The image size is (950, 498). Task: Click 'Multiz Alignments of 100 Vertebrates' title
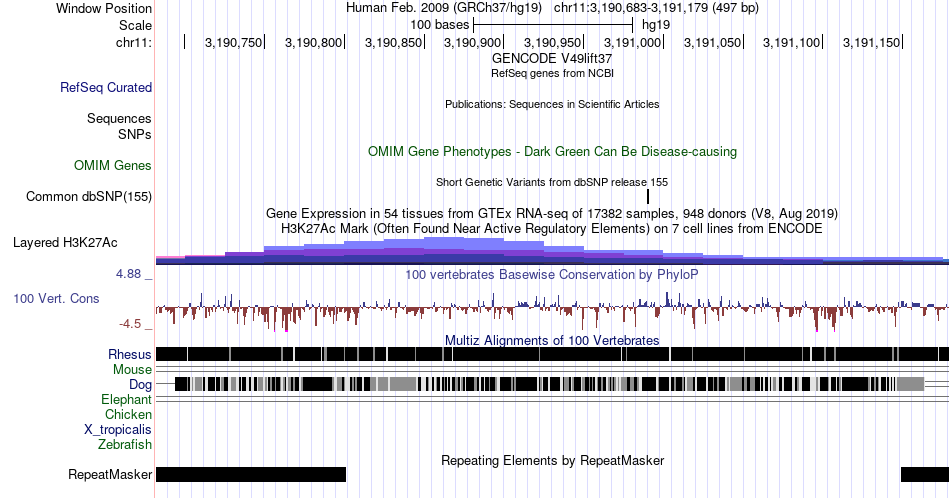tap(552, 340)
